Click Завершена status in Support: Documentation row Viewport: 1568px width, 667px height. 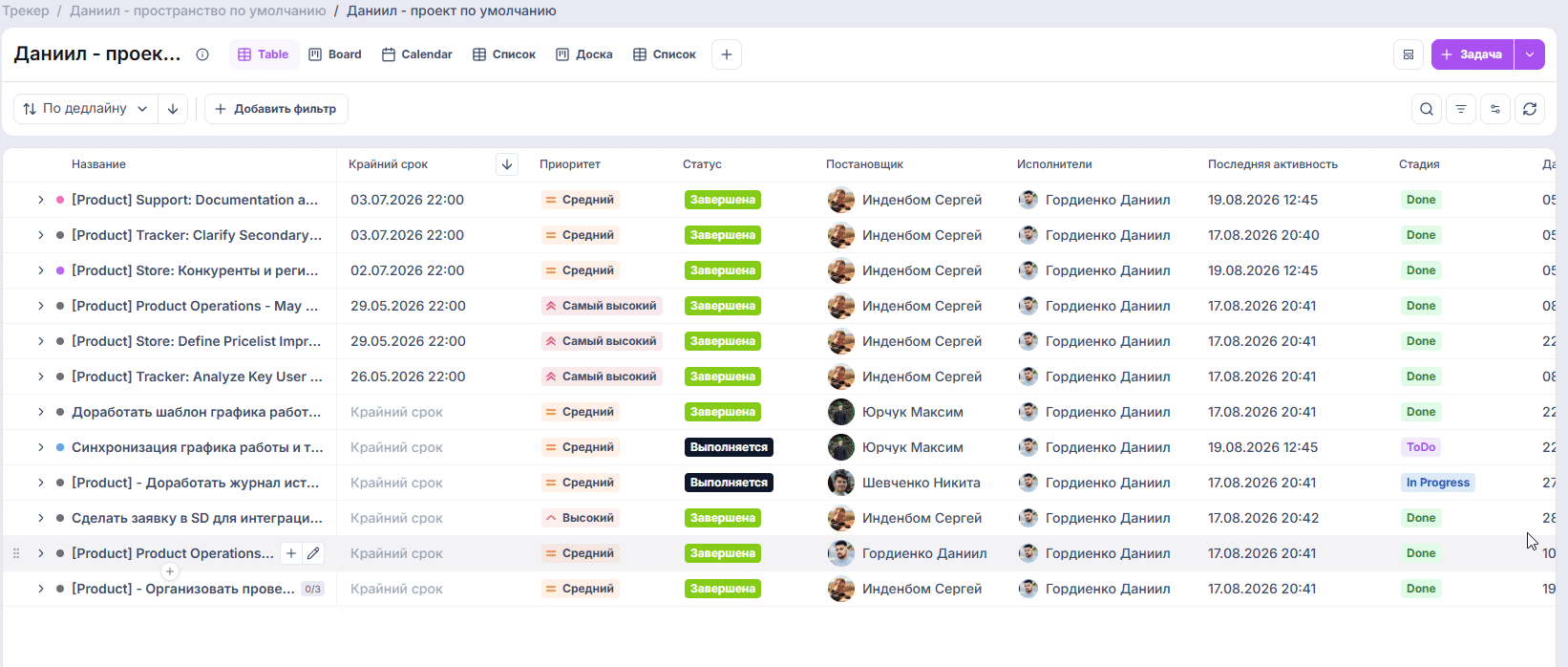point(723,200)
